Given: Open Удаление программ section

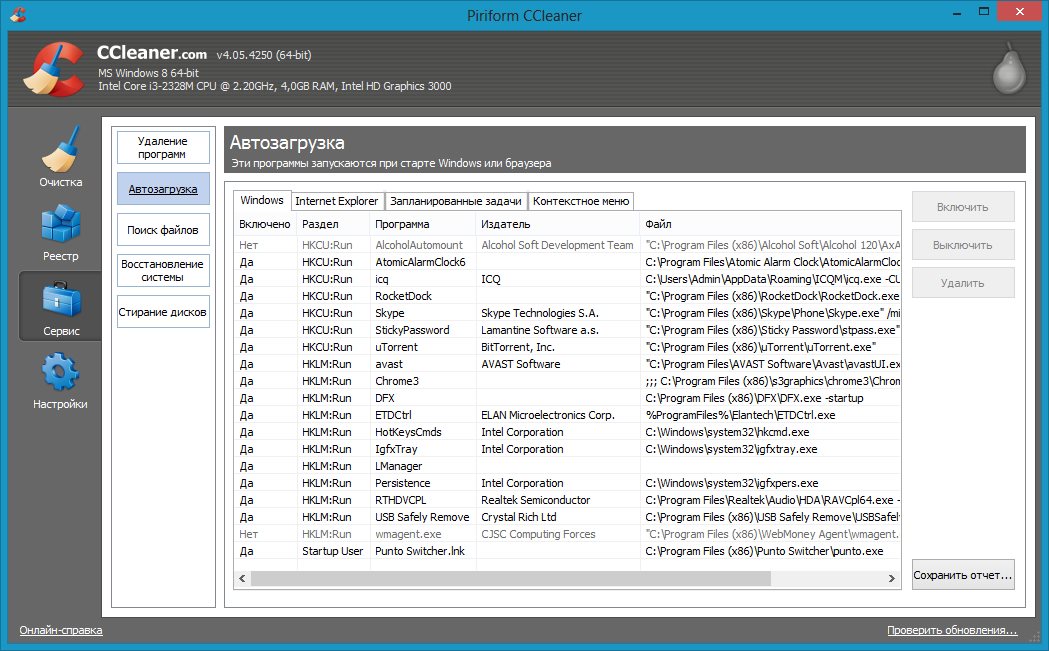Looking at the screenshot, I should (162, 148).
